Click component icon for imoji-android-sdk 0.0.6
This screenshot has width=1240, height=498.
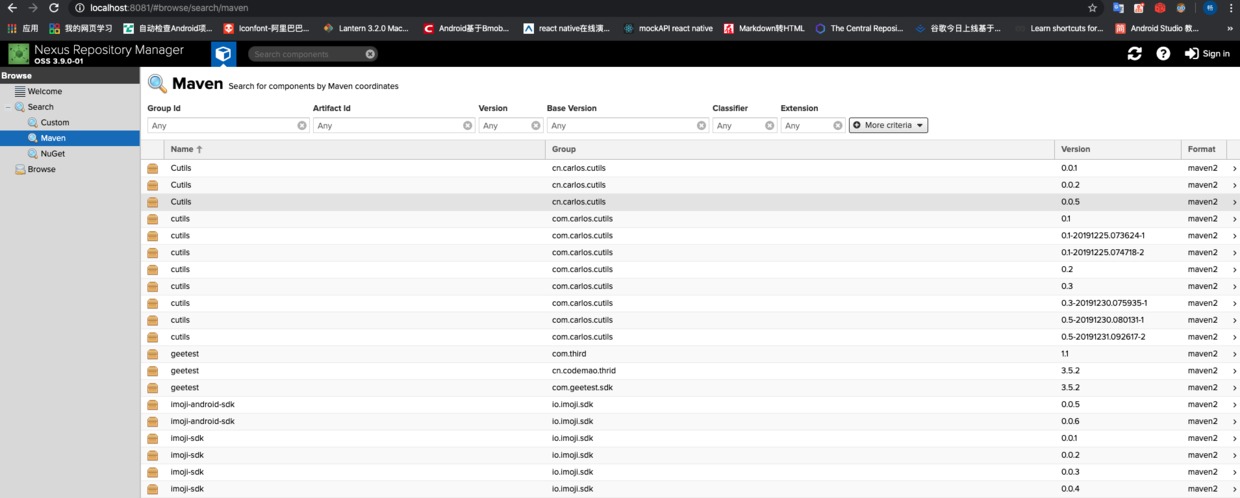153,421
